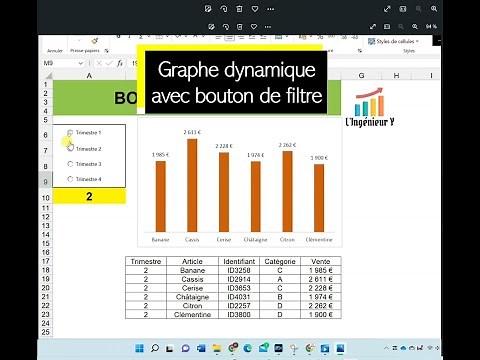Select column H header

396,76
